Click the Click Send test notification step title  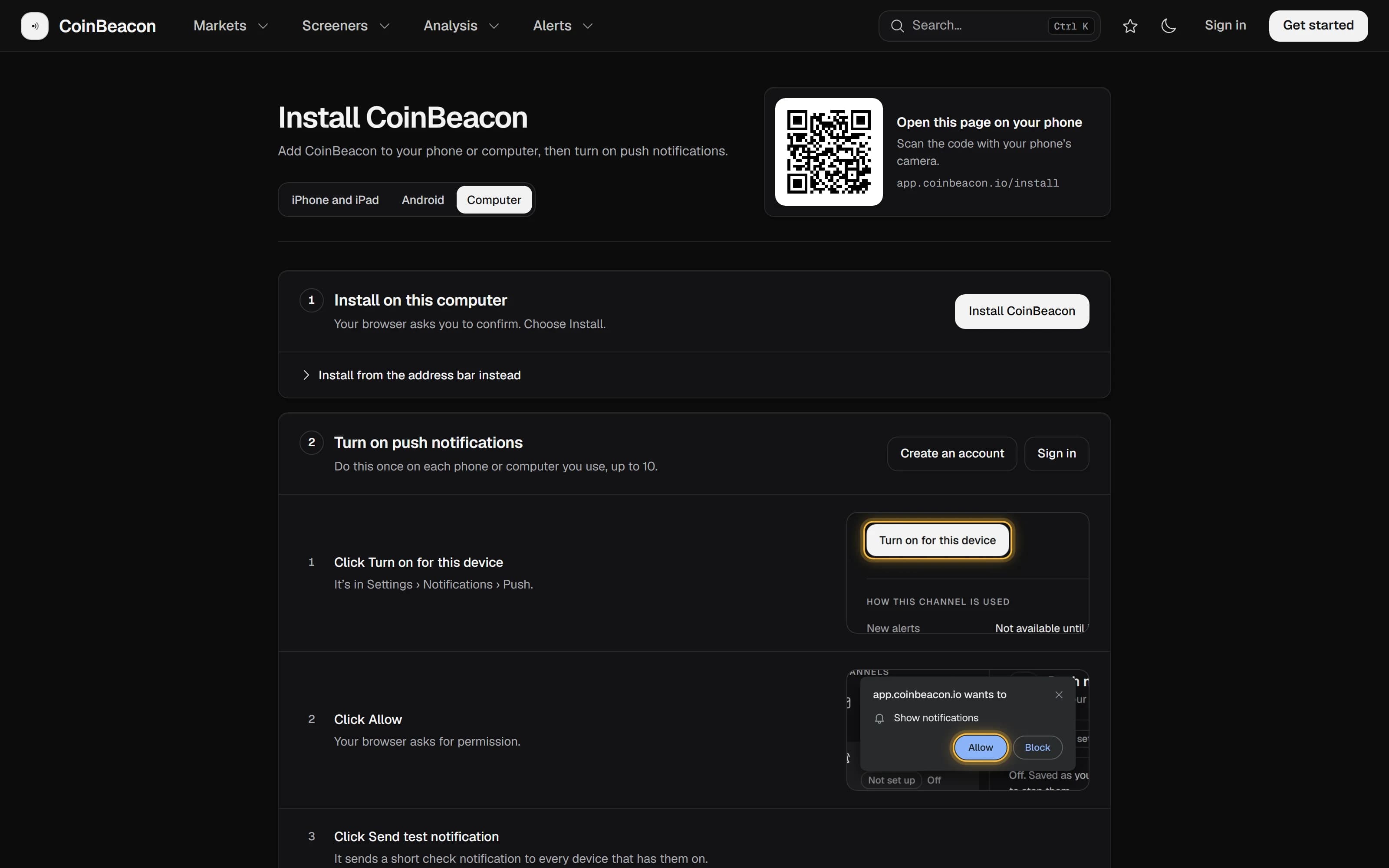[416, 836]
